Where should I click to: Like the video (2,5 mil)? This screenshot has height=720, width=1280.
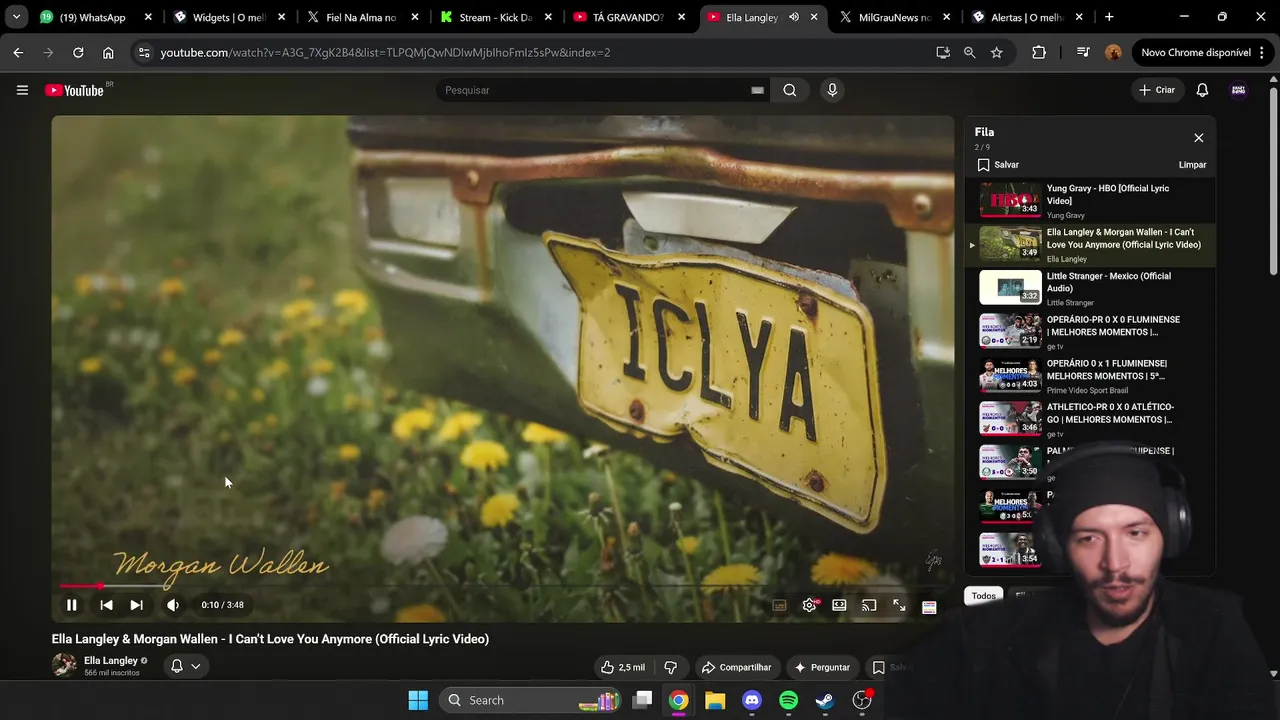pyautogui.click(x=623, y=667)
